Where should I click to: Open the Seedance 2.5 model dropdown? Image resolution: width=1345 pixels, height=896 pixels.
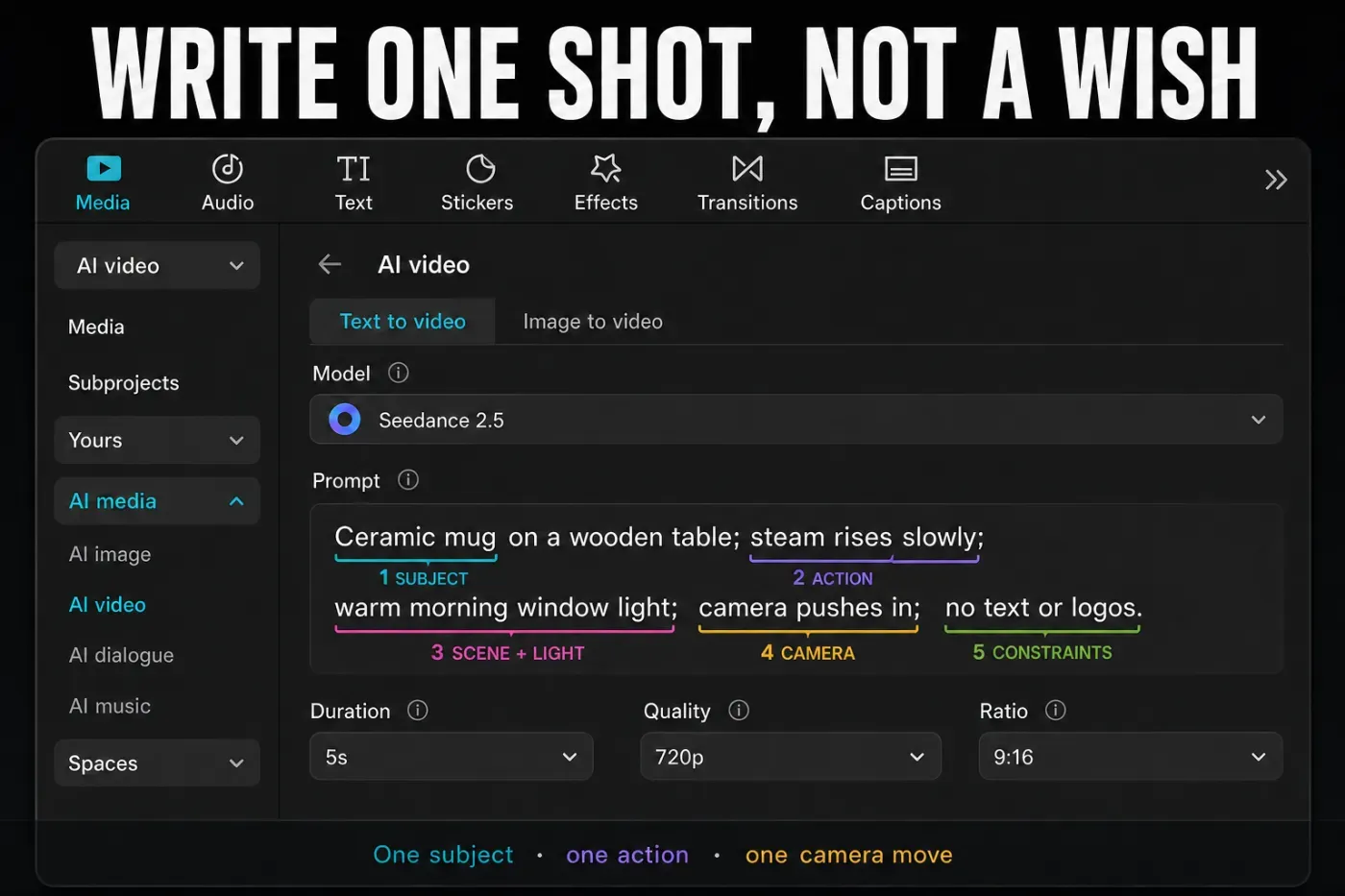796,420
